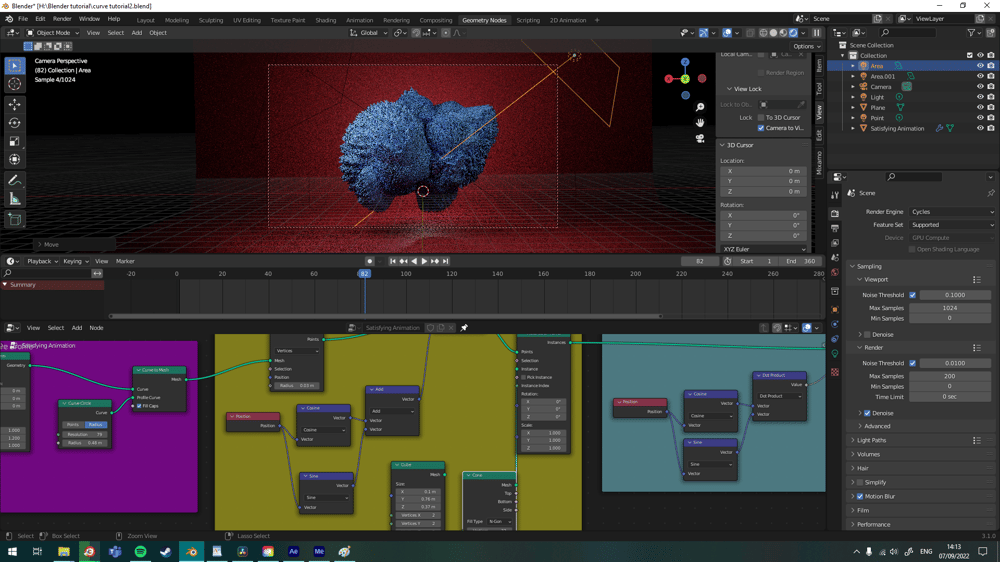Open the File menu
The image size is (1000, 562).
click(23, 19)
